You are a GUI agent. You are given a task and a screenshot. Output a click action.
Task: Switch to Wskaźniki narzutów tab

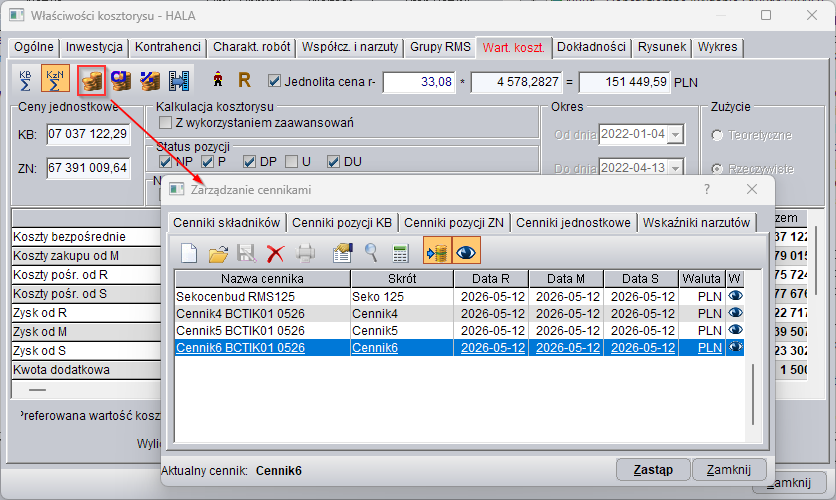[696, 223]
